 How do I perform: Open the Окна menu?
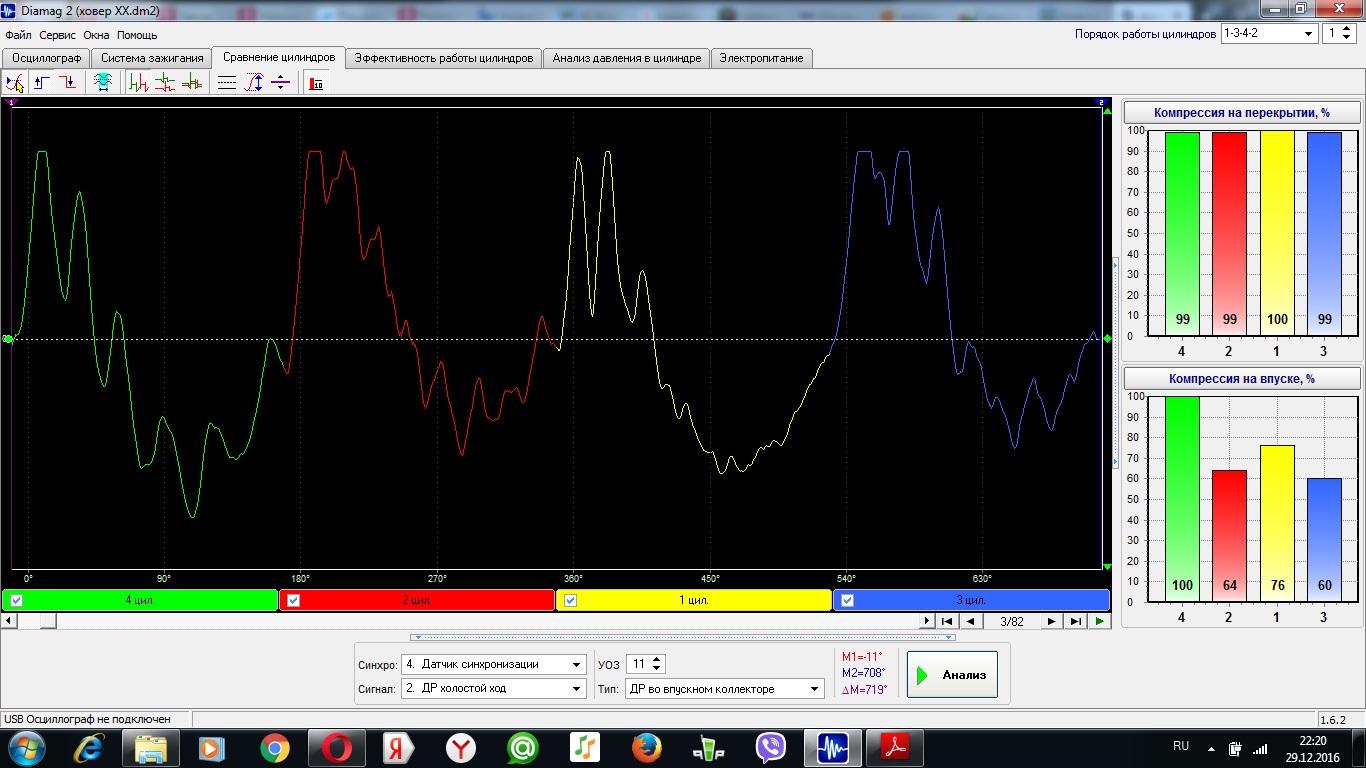tap(96, 35)
